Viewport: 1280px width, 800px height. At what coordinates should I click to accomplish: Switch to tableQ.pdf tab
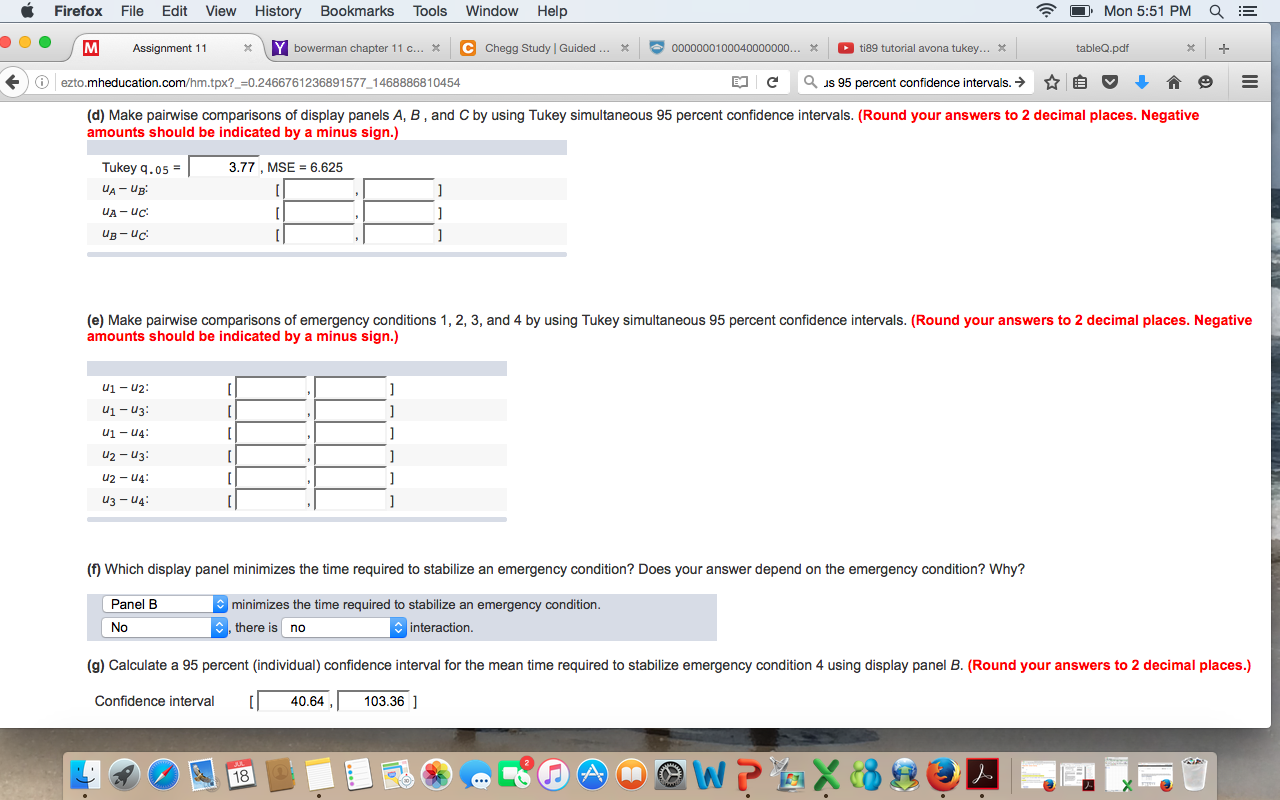click(x=1102, y=48)
